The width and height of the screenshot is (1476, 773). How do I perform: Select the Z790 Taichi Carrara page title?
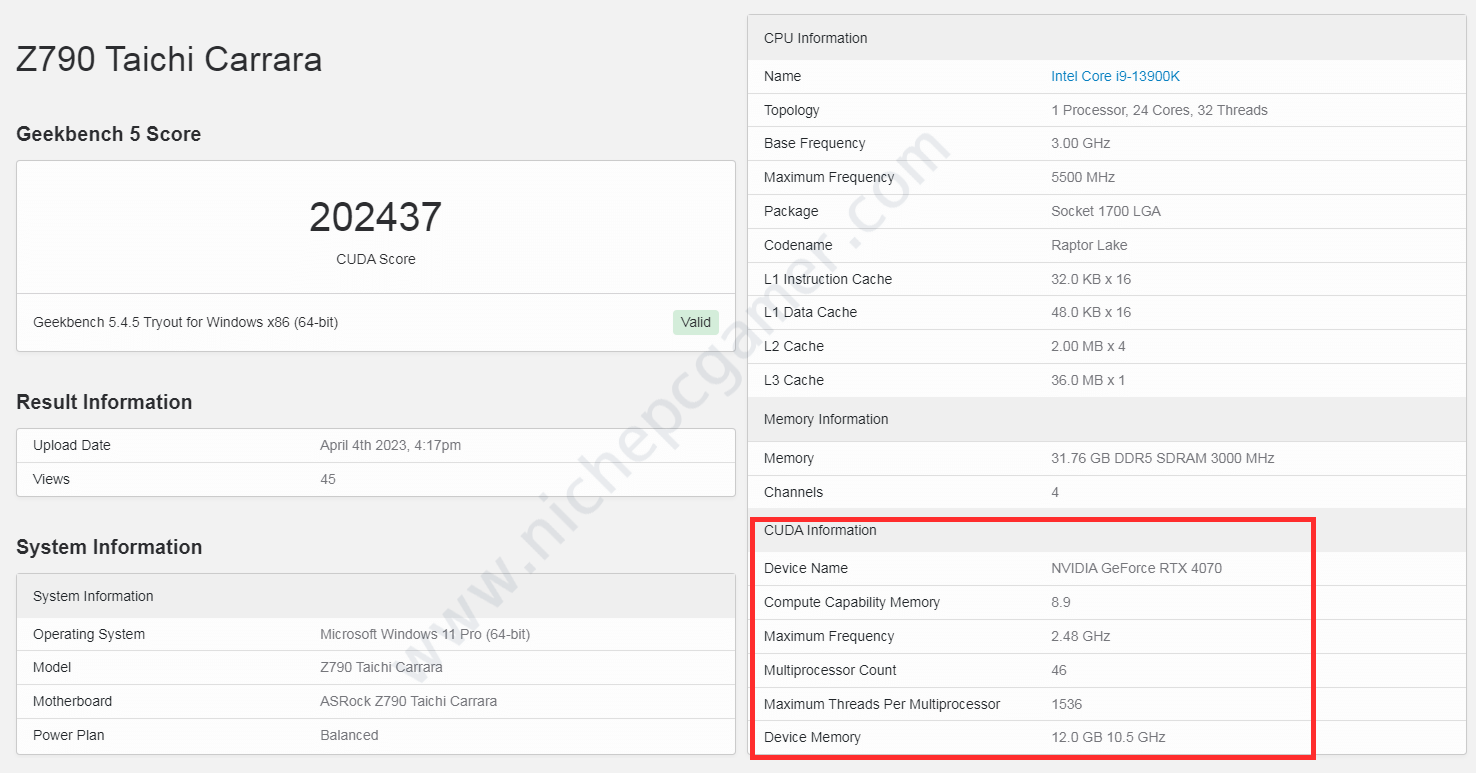(x=169, y=59)
